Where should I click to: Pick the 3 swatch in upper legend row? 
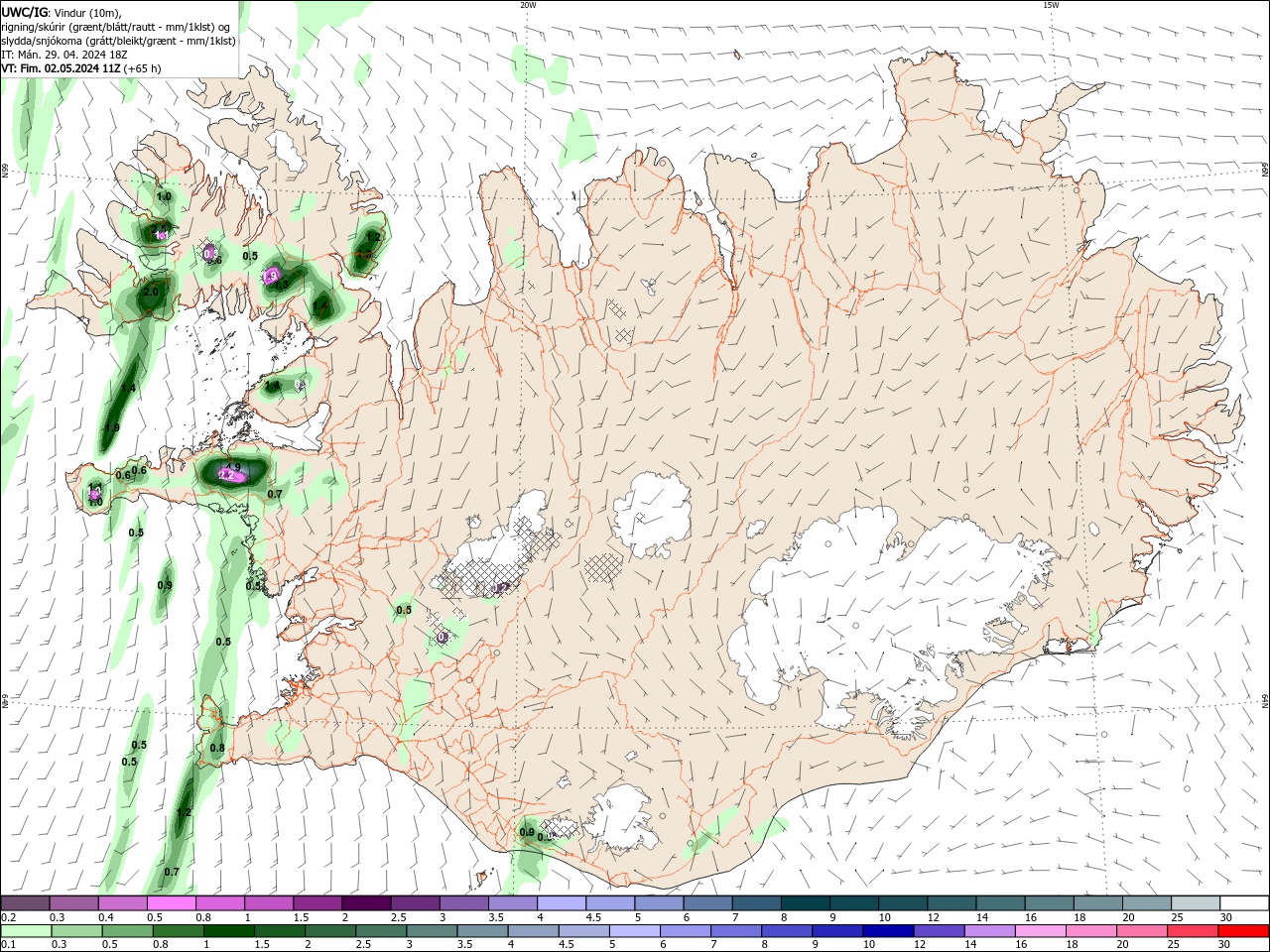[x=463, y=902]
